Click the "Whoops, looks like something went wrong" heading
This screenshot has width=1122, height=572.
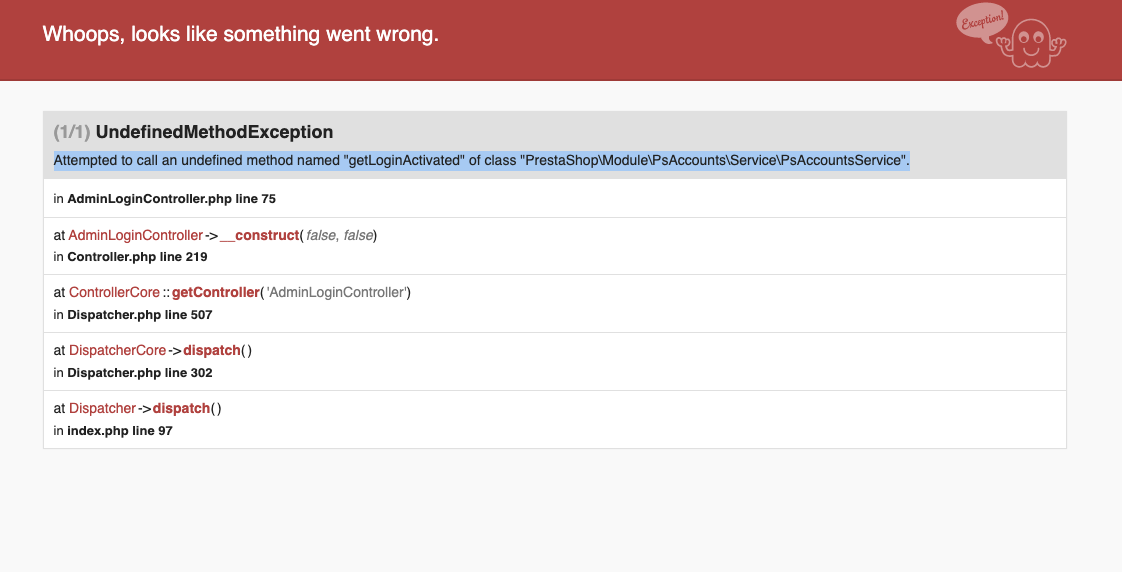point(240,34)
